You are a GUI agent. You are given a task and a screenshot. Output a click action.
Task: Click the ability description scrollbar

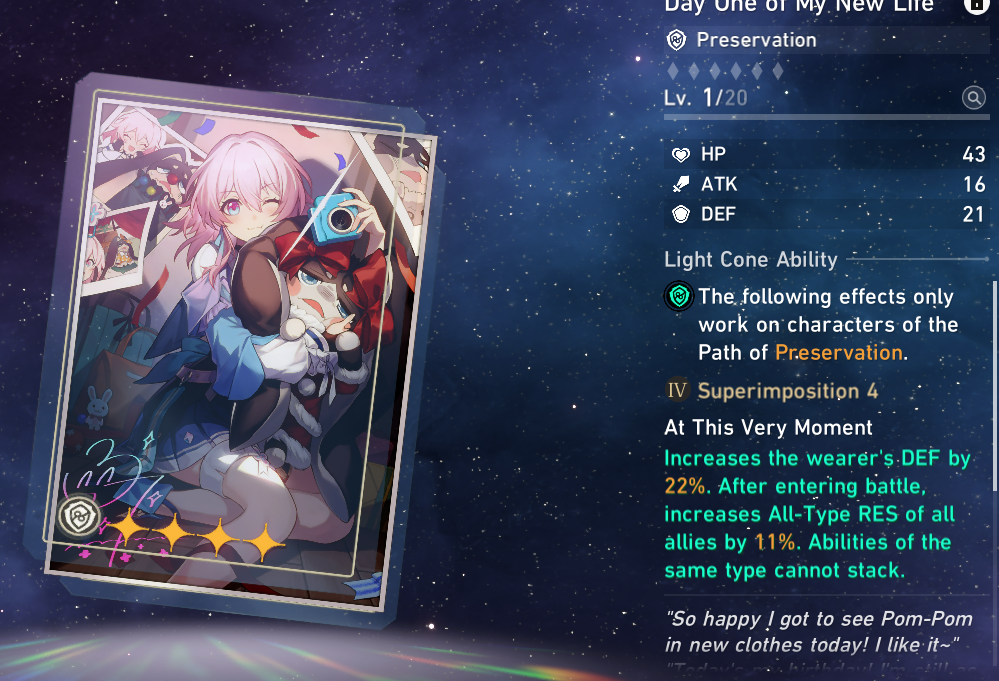point(995,385)
